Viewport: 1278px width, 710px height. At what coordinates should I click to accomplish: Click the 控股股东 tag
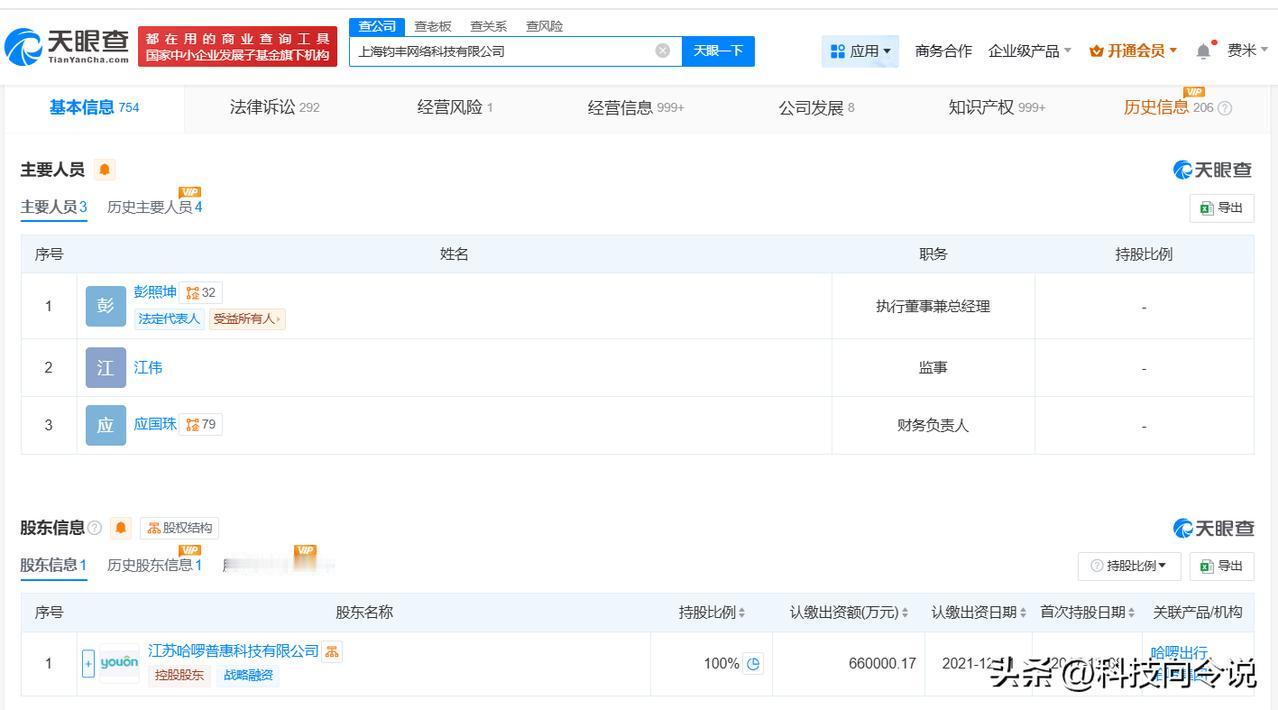[179, 675]
